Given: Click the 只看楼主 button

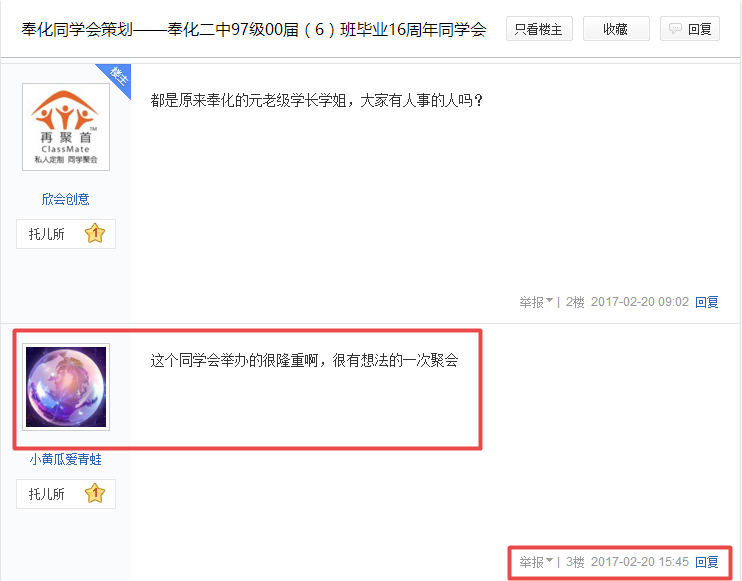Looking at the screenshot, I should coord(539,29).
